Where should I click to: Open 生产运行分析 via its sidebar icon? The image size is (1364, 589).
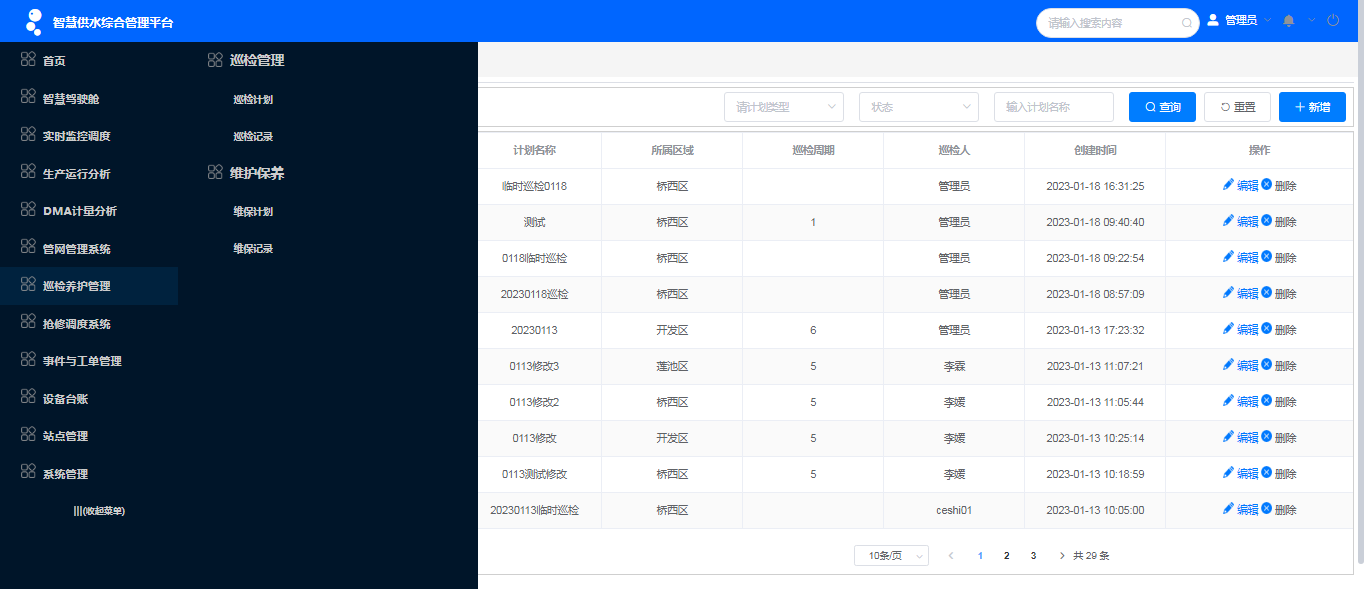click(x=28, y=172)
